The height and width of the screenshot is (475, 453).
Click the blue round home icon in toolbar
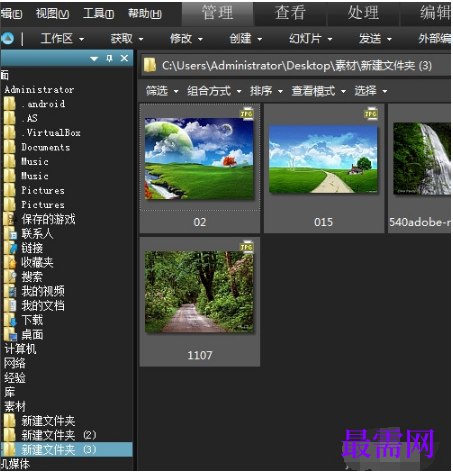7,39
